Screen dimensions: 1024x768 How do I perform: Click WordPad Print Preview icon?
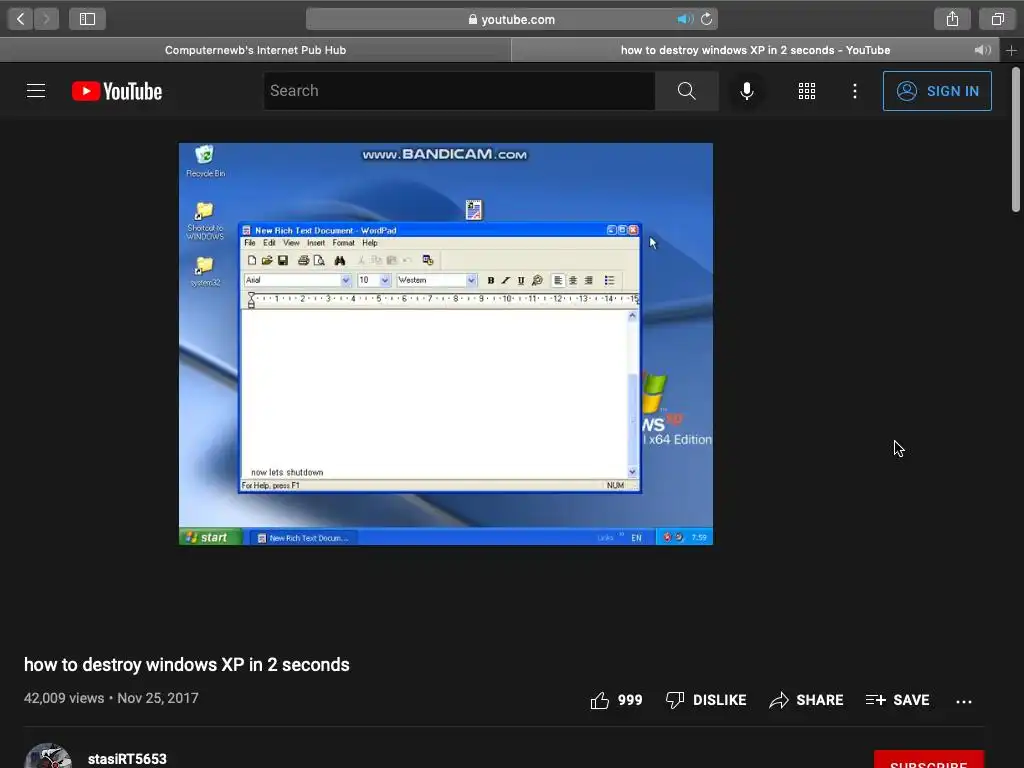click(319, 261)
